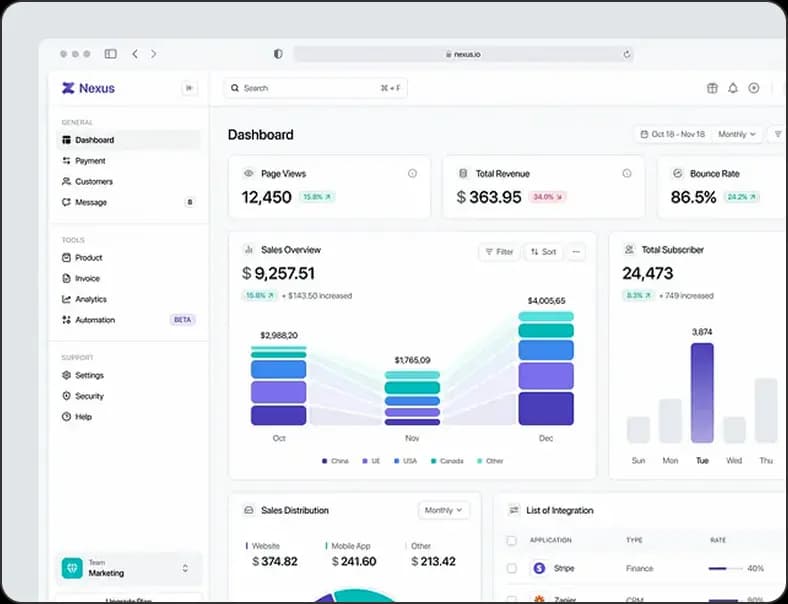Toggle the USA legend entry

406,461
